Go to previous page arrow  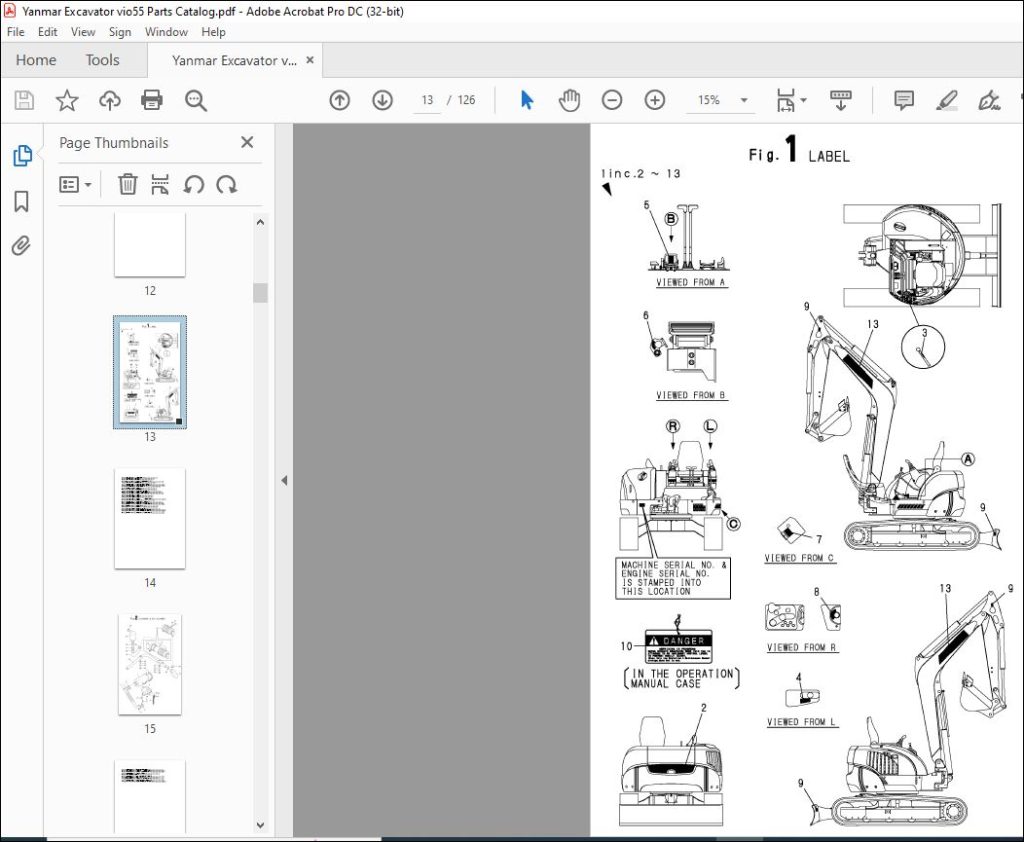340,100
